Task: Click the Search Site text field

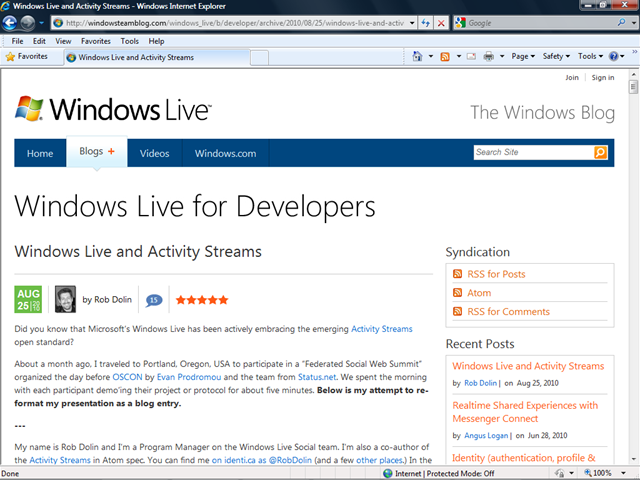Action: (x=533, y=152)
